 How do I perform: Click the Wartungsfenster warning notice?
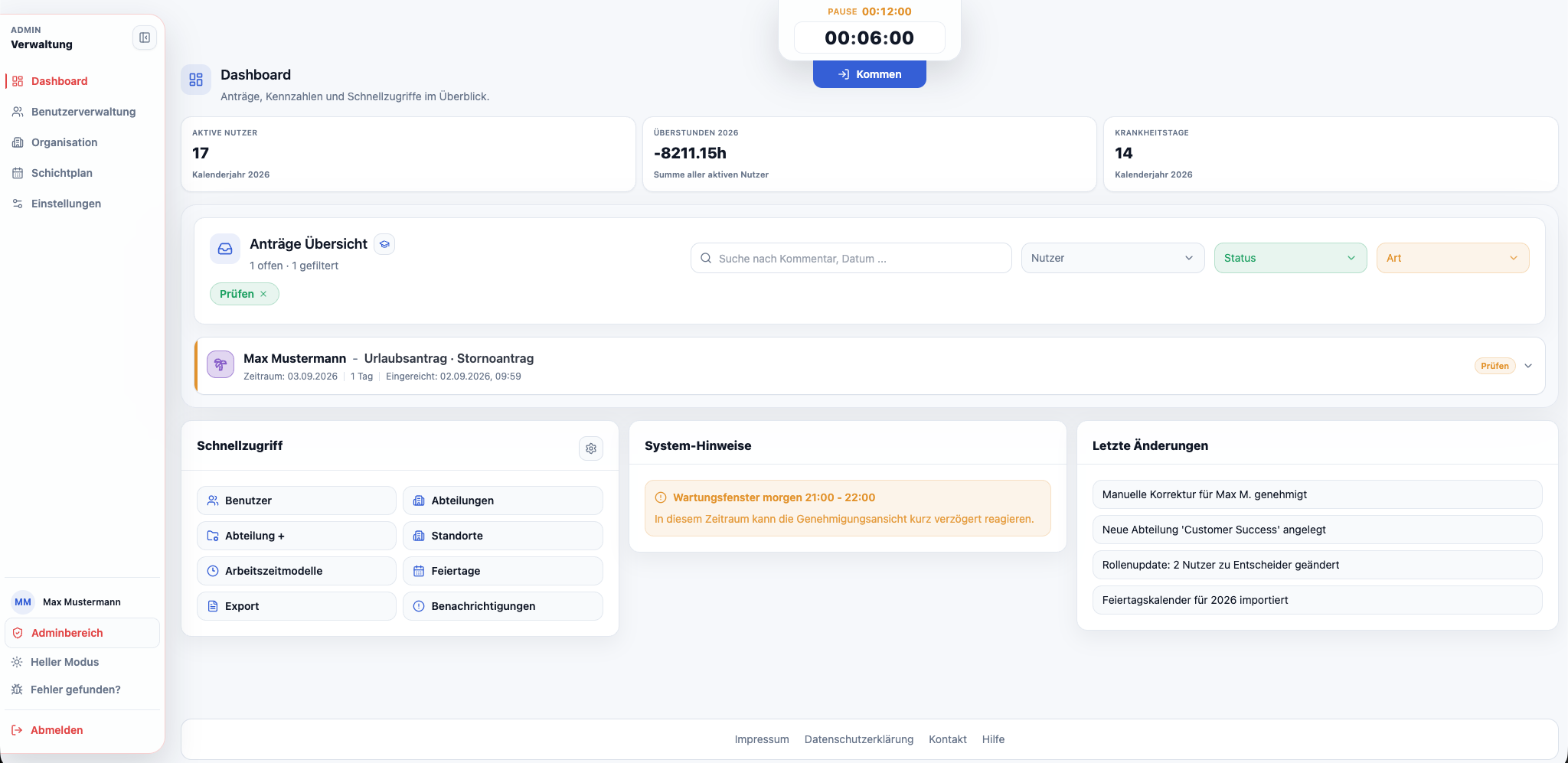pyautogui.click(x=848, y=508)
